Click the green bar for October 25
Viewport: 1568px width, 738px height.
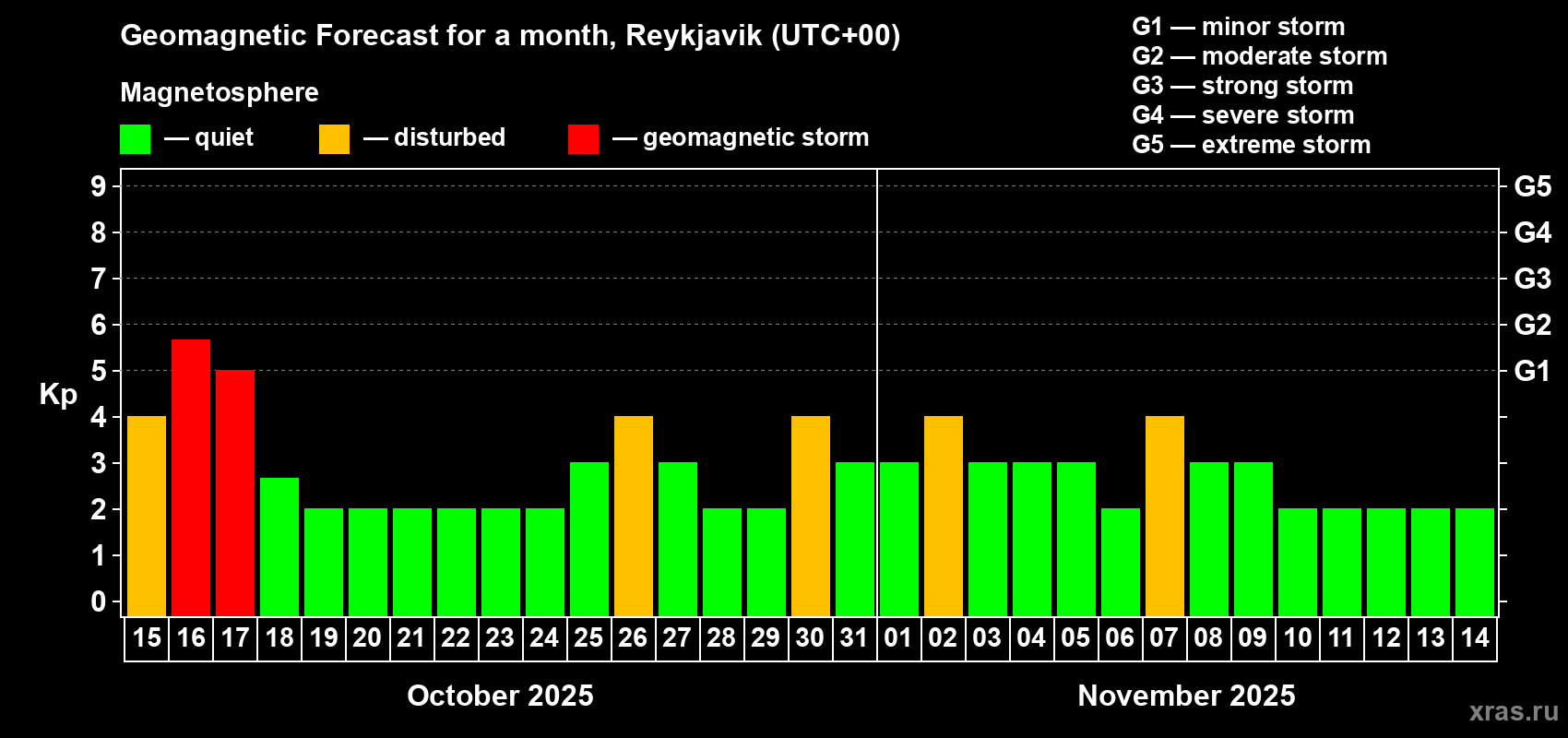click(x=589, y=540)
